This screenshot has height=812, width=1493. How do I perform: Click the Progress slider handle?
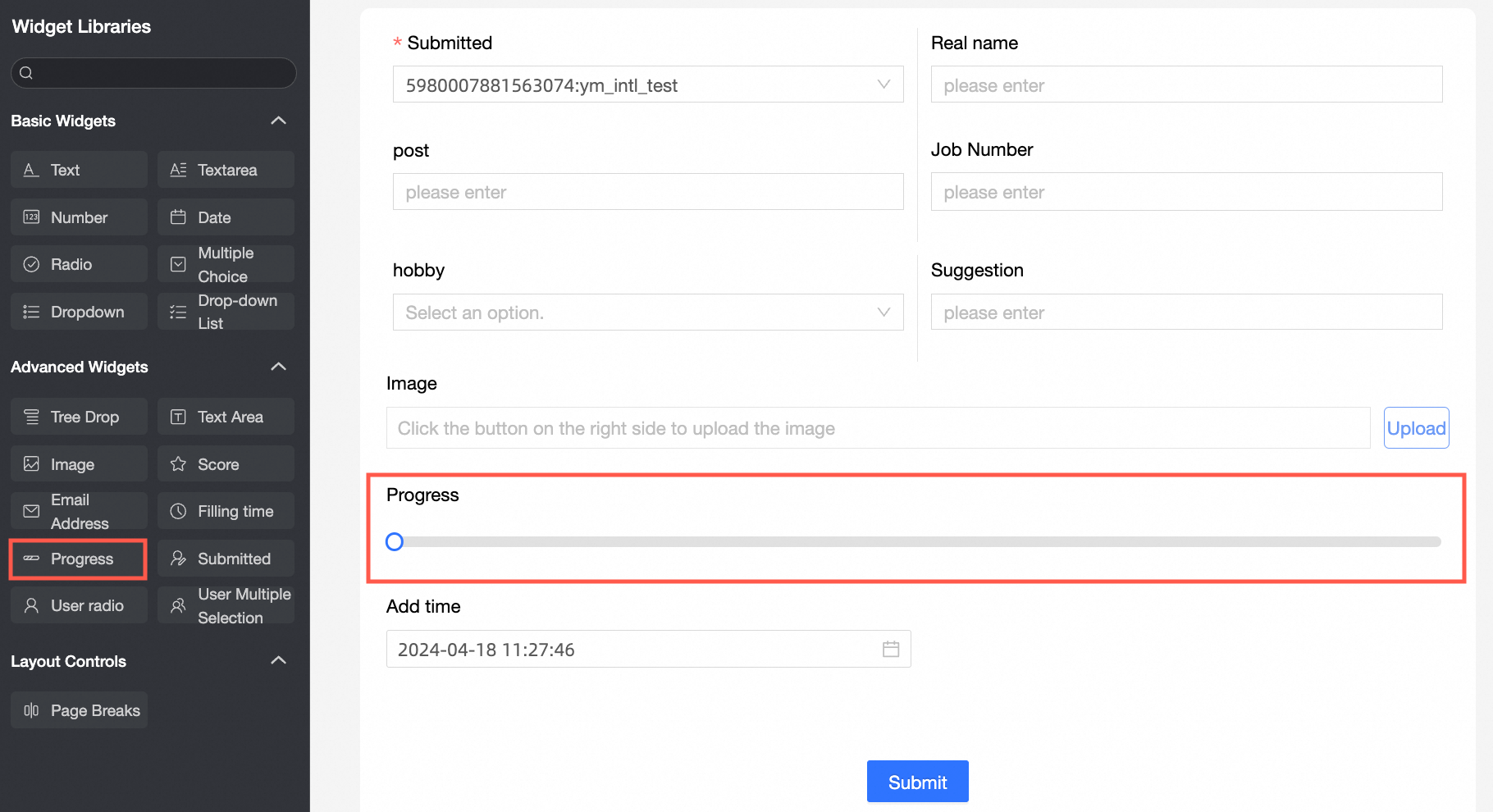tap(395, 541)
